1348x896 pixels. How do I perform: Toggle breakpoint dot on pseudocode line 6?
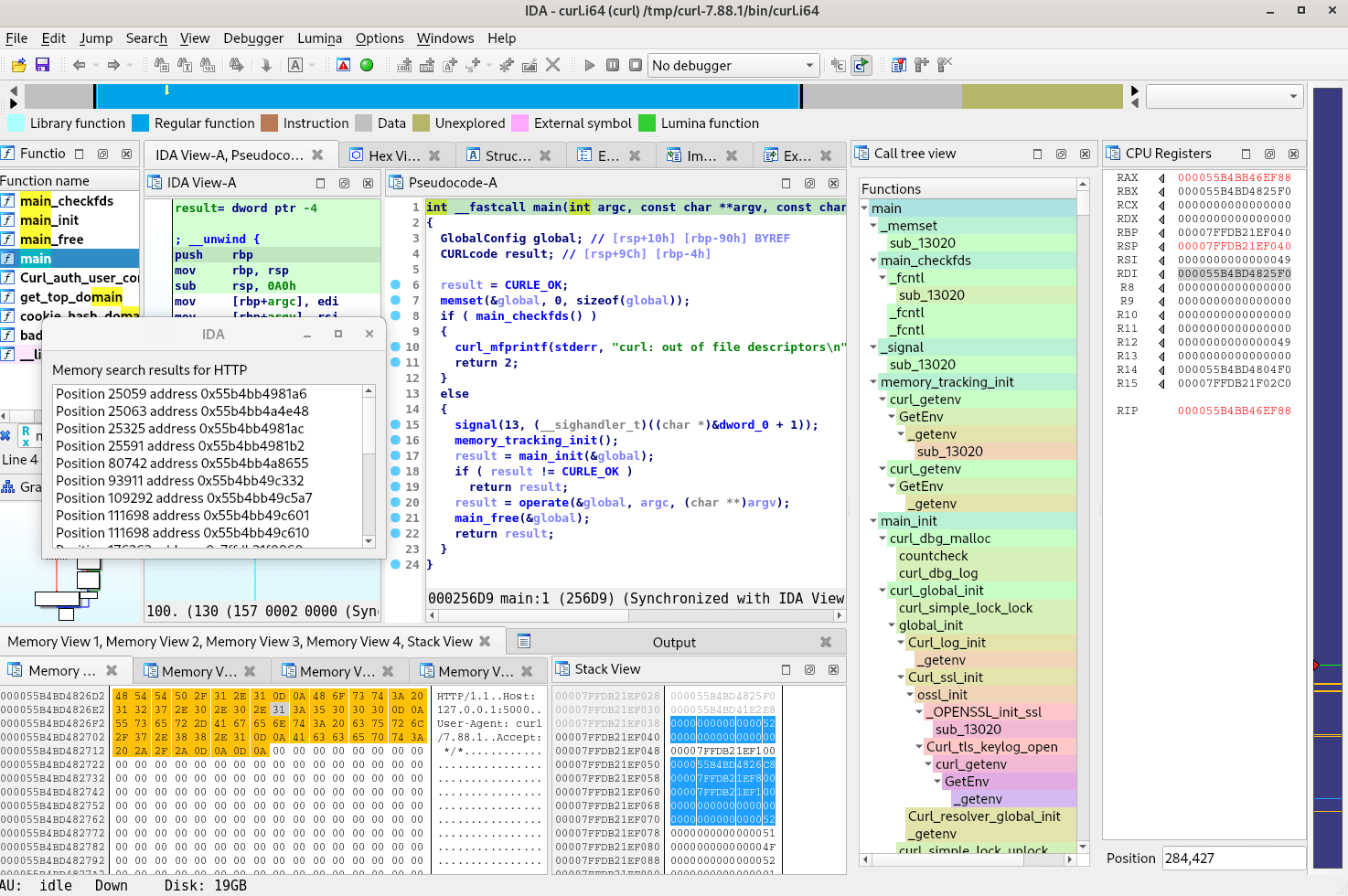(x=395, y=284)
